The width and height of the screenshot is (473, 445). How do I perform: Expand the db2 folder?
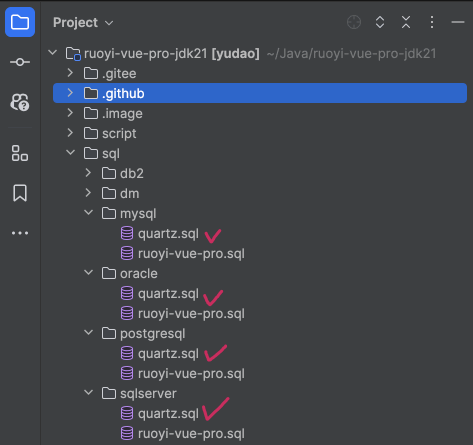88,173
